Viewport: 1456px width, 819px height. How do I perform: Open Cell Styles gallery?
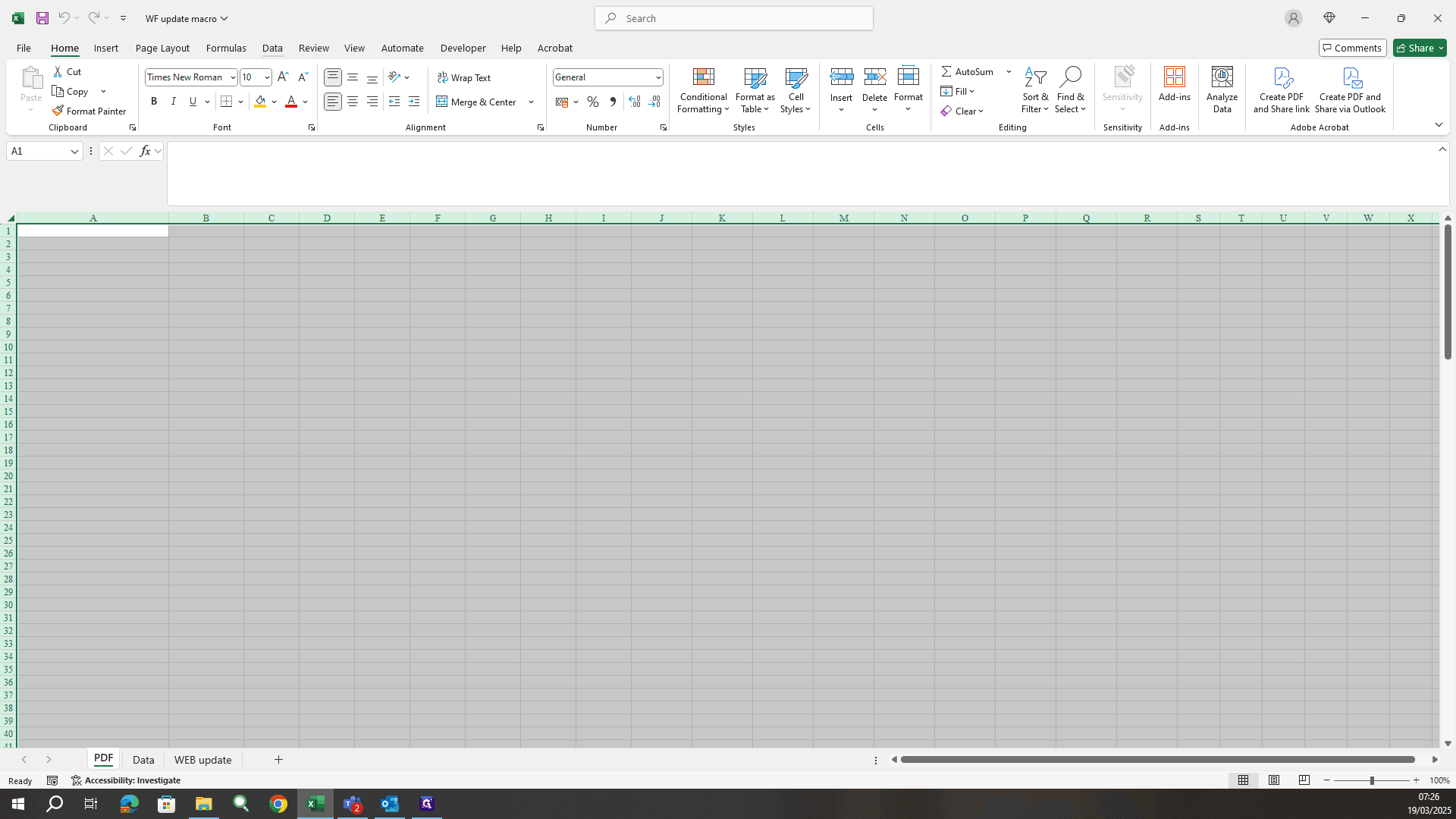tap(795, 90)
